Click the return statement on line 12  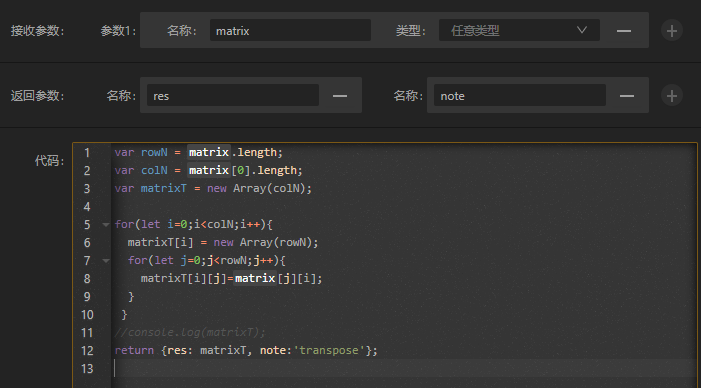click(x=246, y=350)
